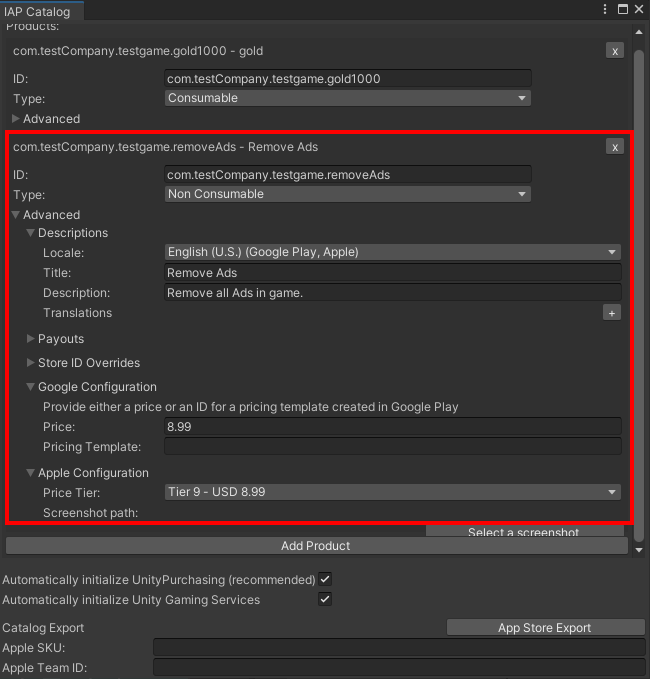Maximize the IAP Catalog window

623,9
